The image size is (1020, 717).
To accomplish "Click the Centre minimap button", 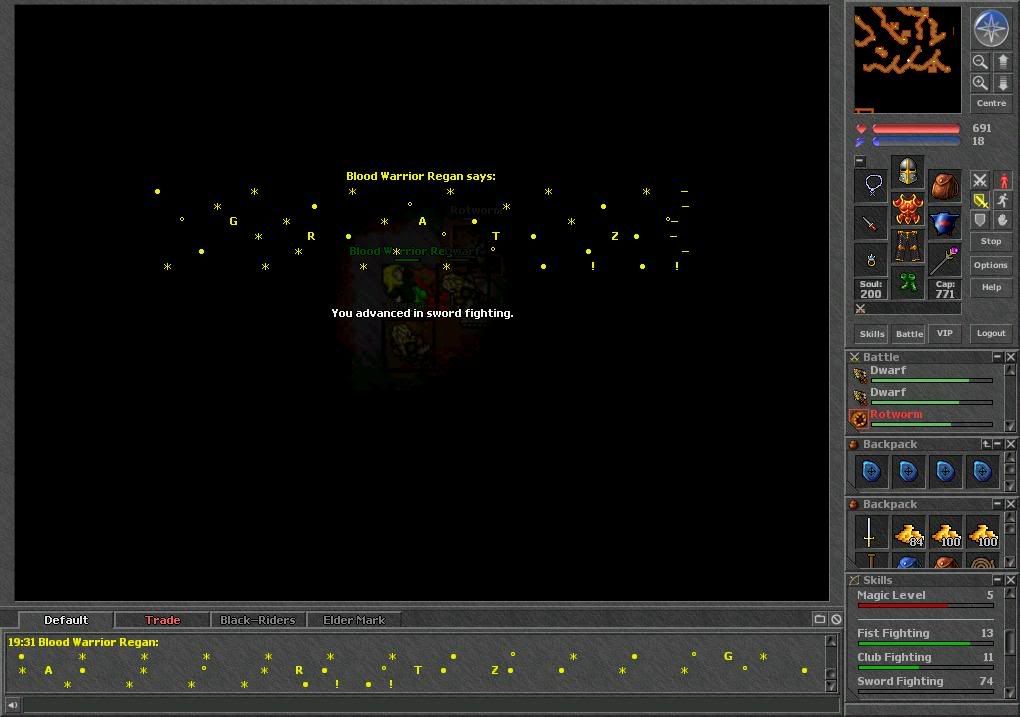I will (991, 103).
